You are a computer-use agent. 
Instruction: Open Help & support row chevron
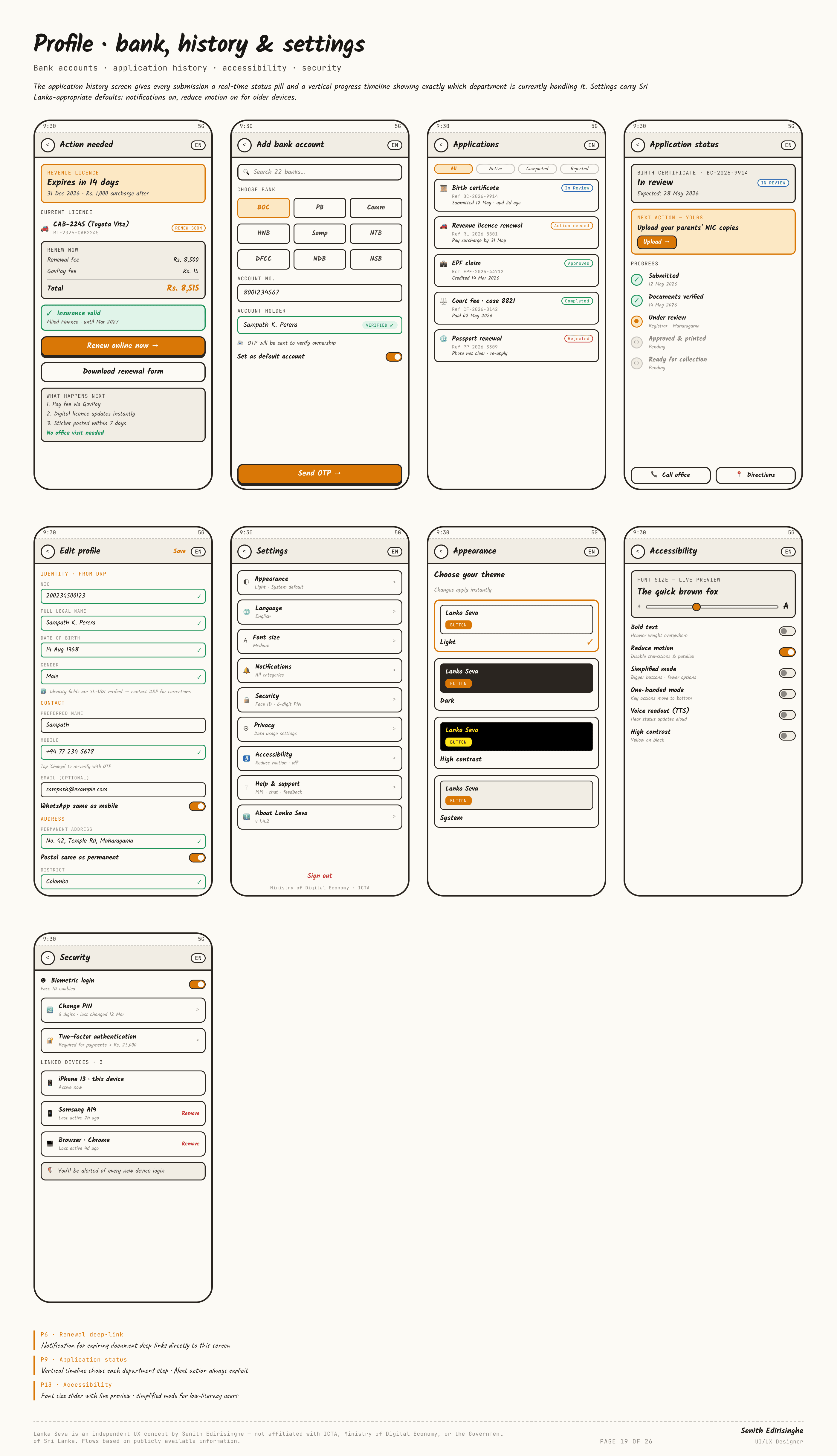coord(394,787)
